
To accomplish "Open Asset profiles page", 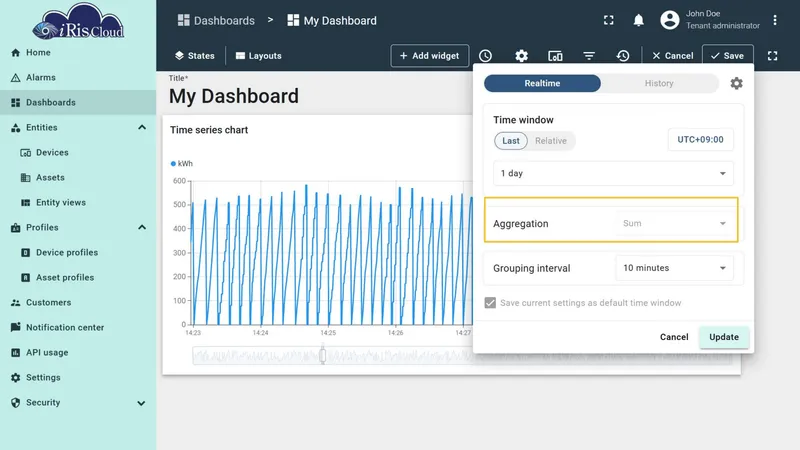I will coord(78,278).
